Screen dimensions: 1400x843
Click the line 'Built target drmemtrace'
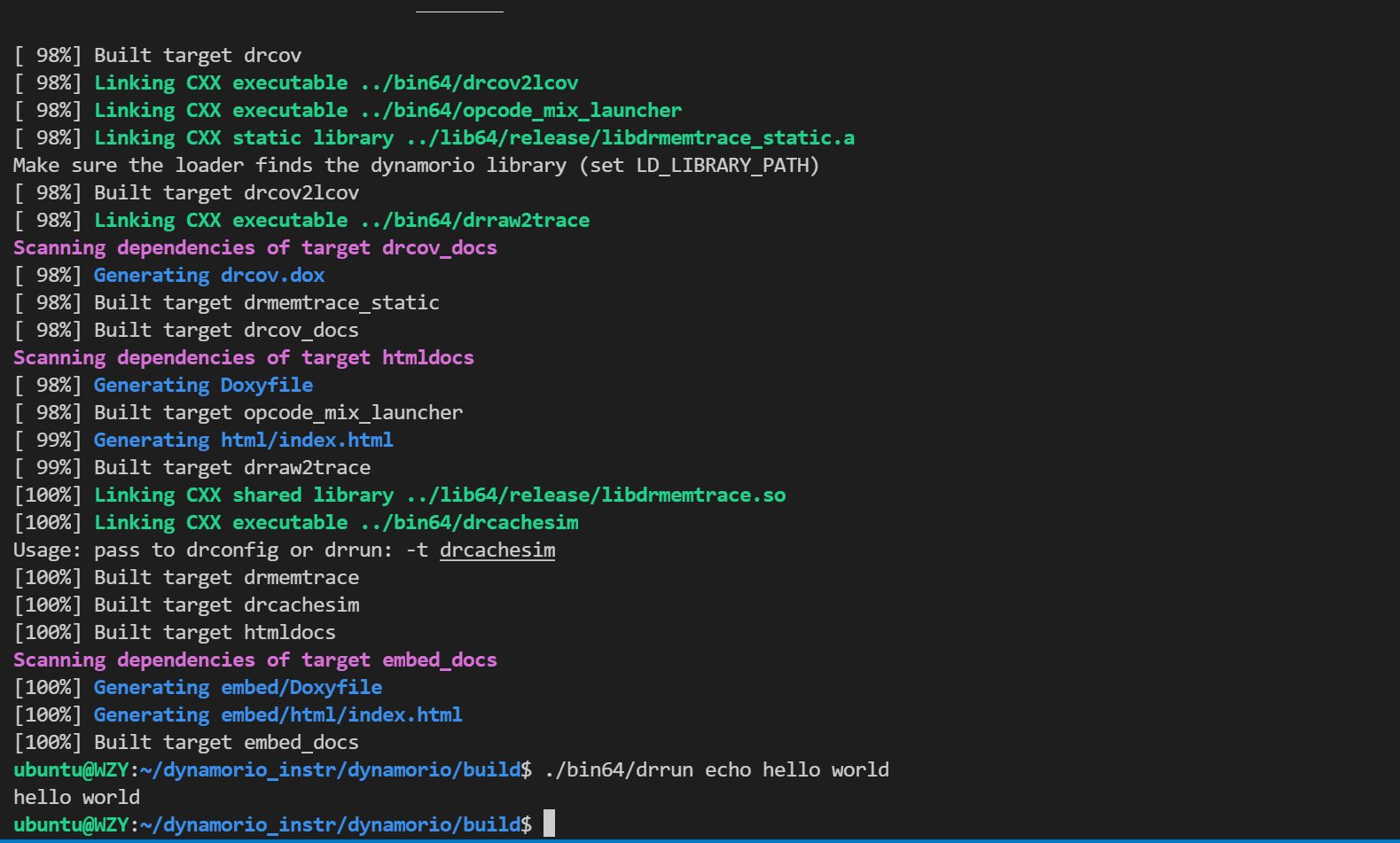186,578
